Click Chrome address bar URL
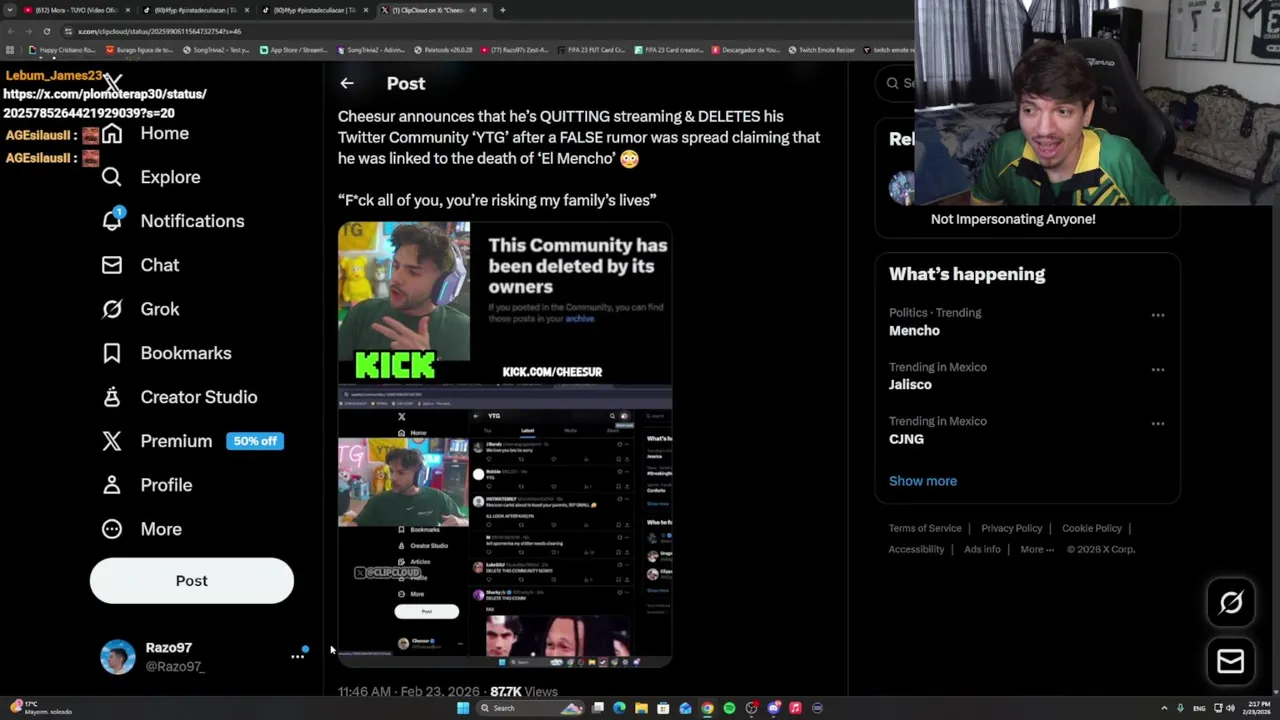This screenshot has width=1280, height=720. (x=160, y=31)
